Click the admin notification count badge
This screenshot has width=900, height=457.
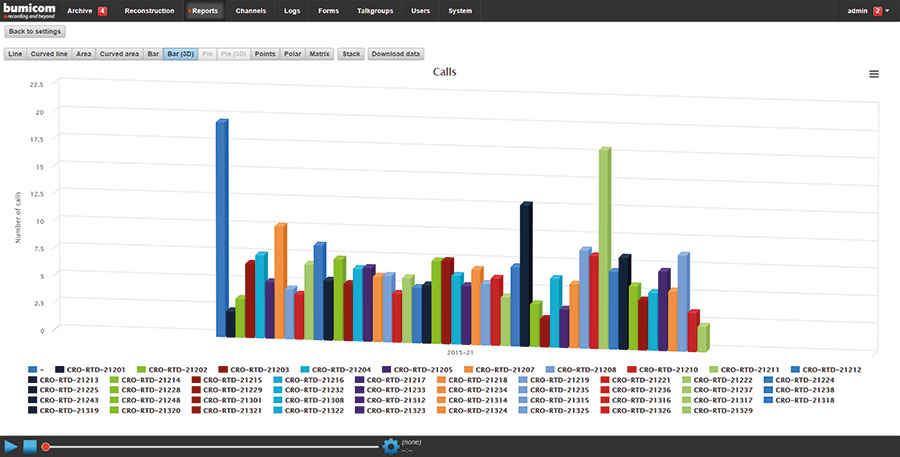pos(877,11)
